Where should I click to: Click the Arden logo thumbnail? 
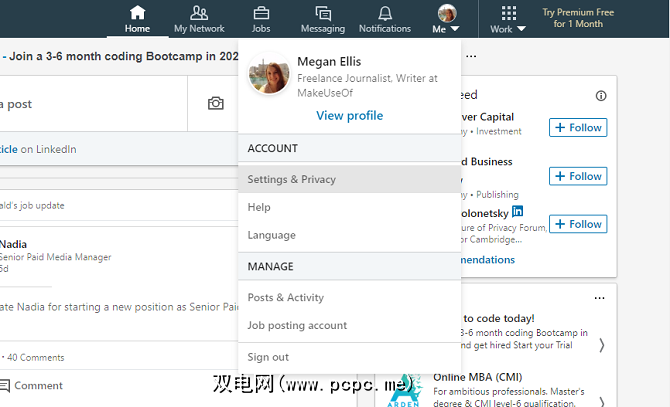(404, 391)
